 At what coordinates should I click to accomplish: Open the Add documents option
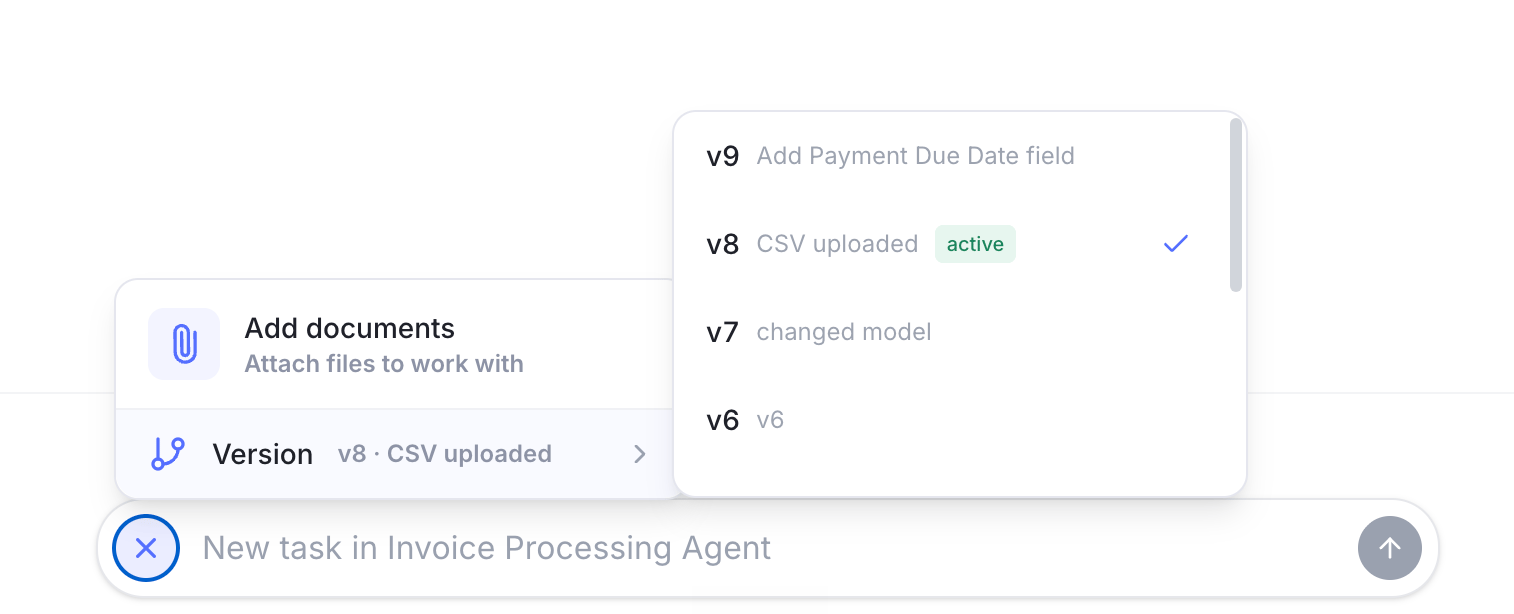point(400,344)
